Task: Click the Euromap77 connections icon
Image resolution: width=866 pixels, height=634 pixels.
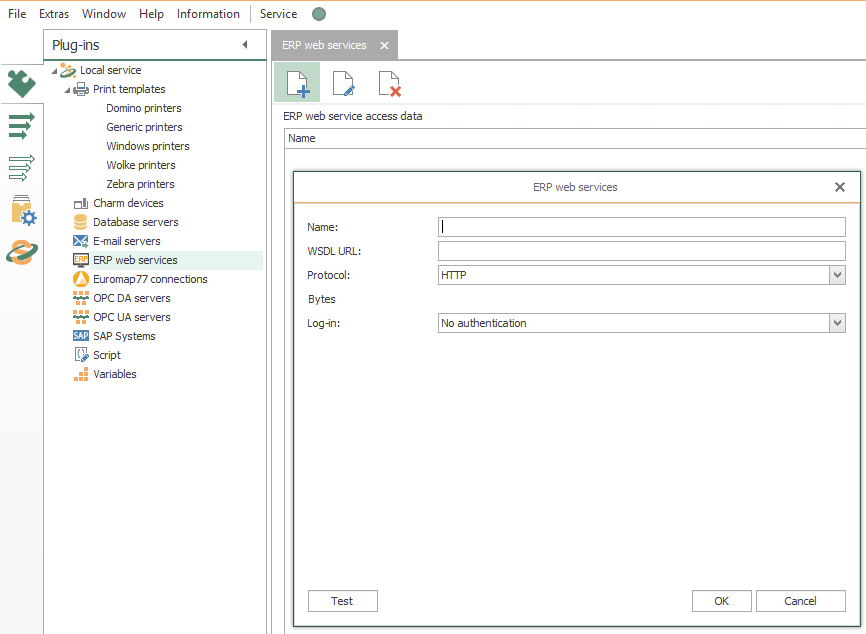Action: pyautogui.click(x=81, y=279)
